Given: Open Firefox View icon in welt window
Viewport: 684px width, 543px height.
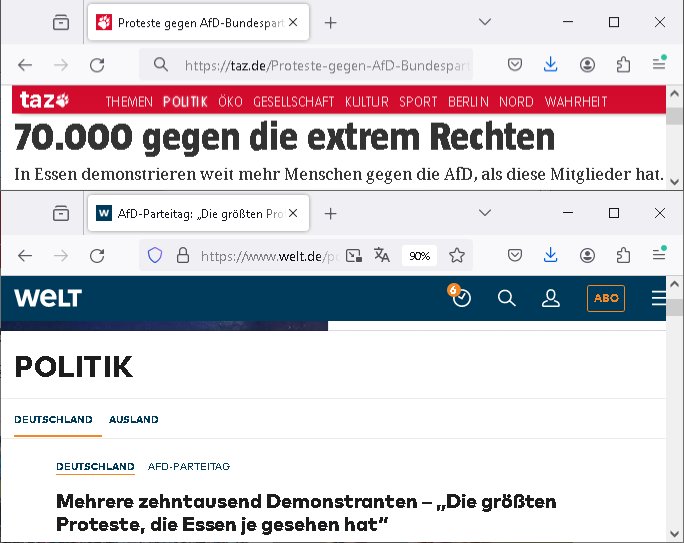Looking at the screenshot, I should 61,213.
